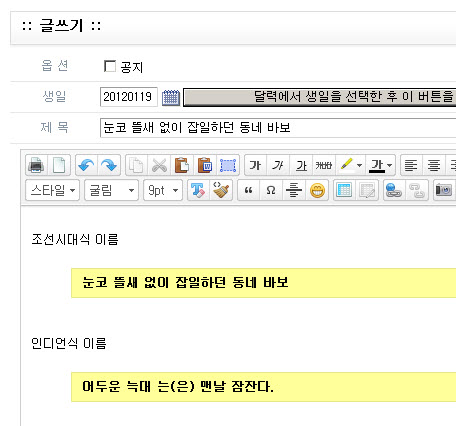Viewport: 456px width, 426px height.
Task: Toggle italic 가 formatting
Action: point(278,165)
